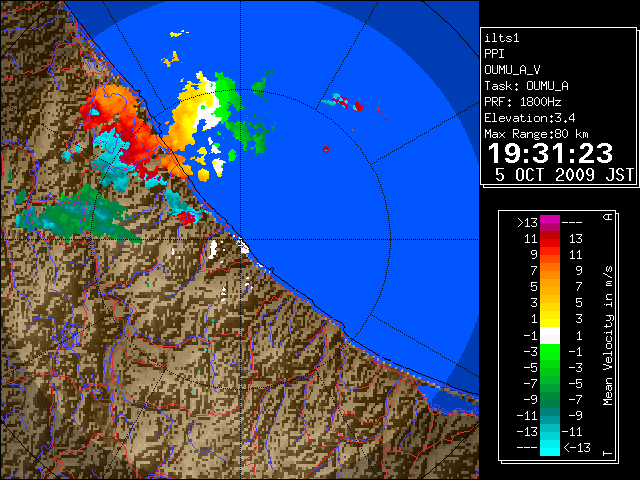This screenshot has width=640, height=480.
Task: Click the 'ilts1' label in info box
Action: [502, 38]
